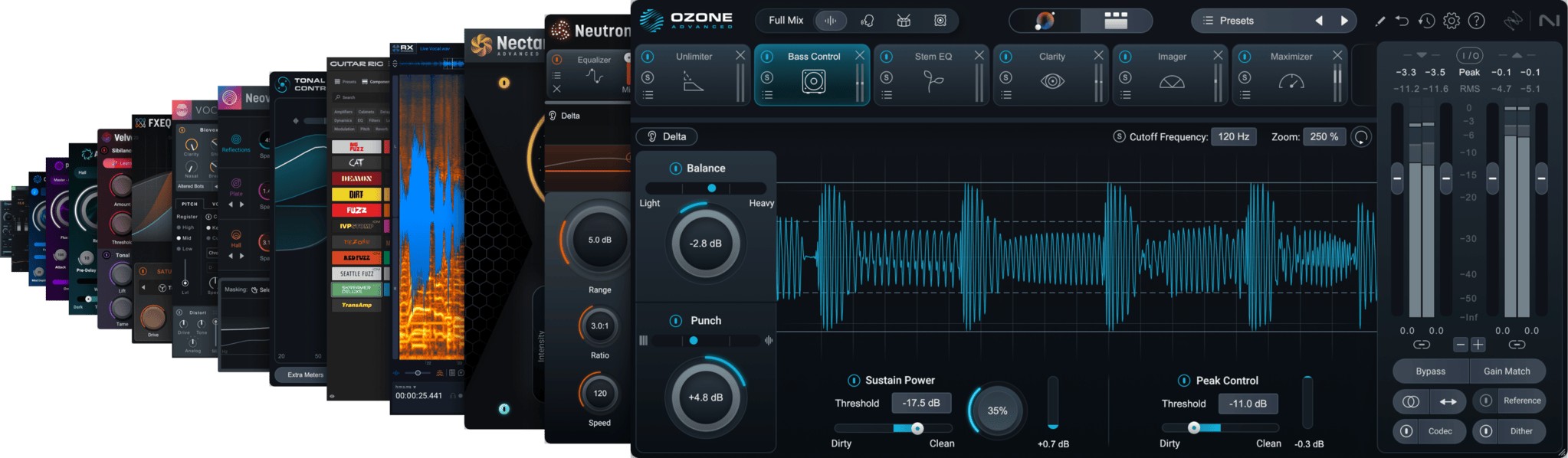1568x458 pixels.
Task: Open the Imager module preset list
Action: pyautogui.click(x=1126, y=95)
